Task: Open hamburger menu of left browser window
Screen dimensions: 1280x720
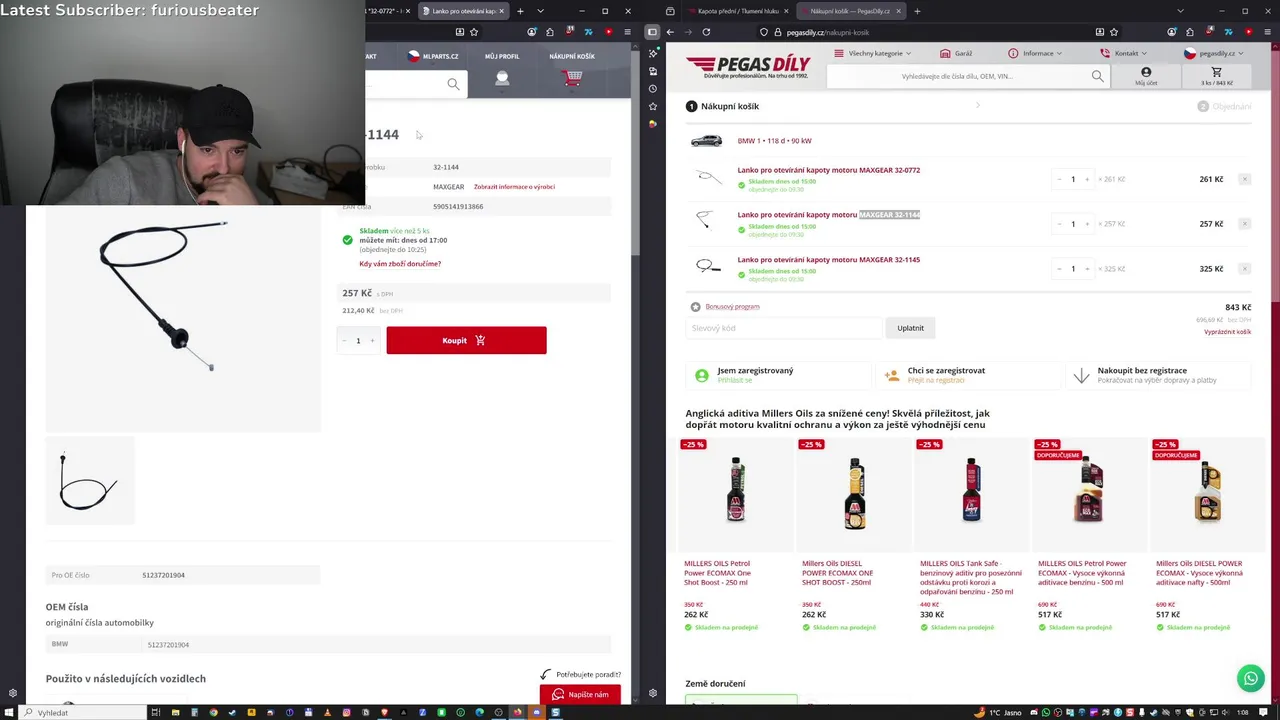Action: pos(627,32)
